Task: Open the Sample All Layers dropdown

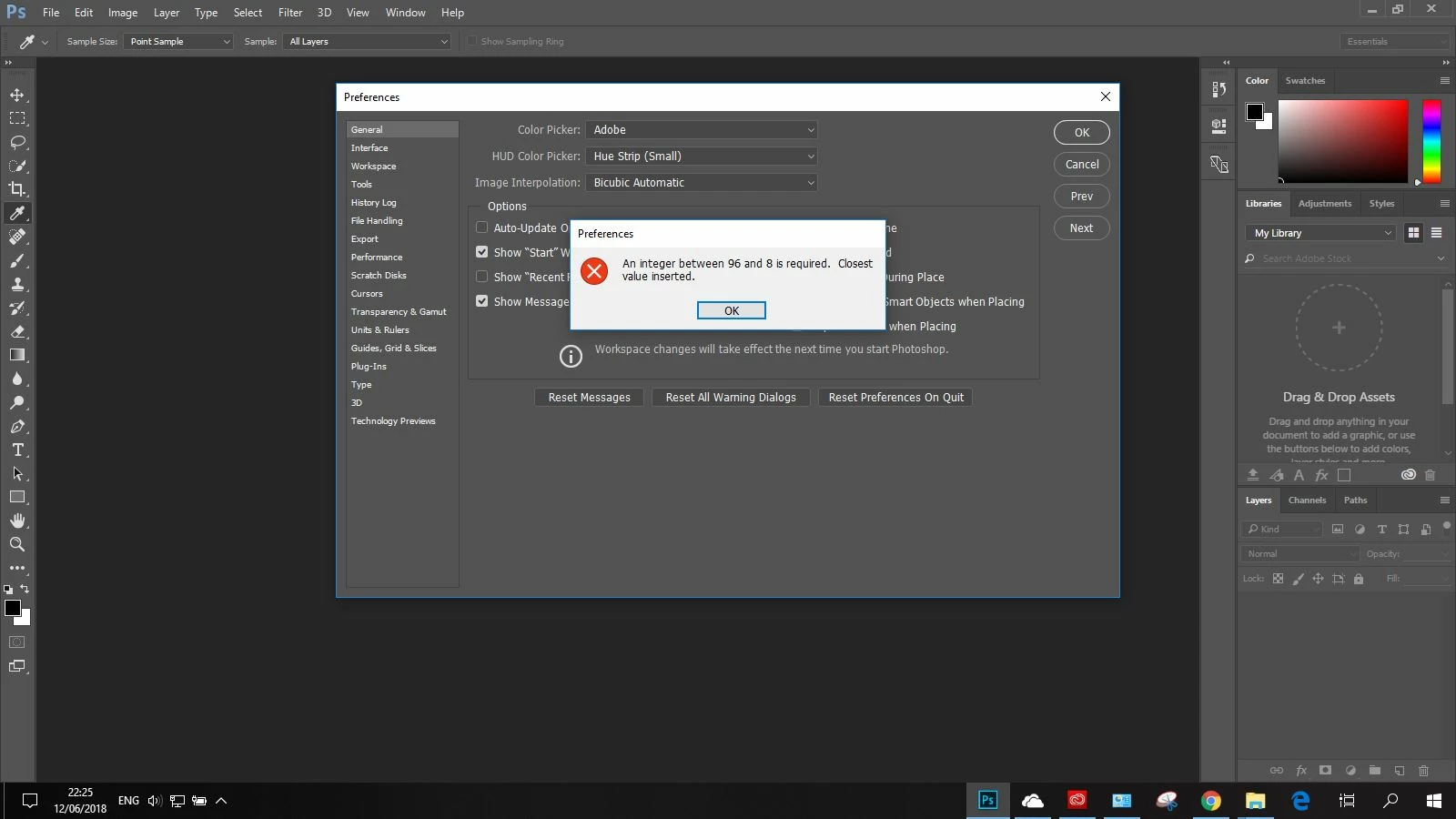Action: [x=368, y=42]
